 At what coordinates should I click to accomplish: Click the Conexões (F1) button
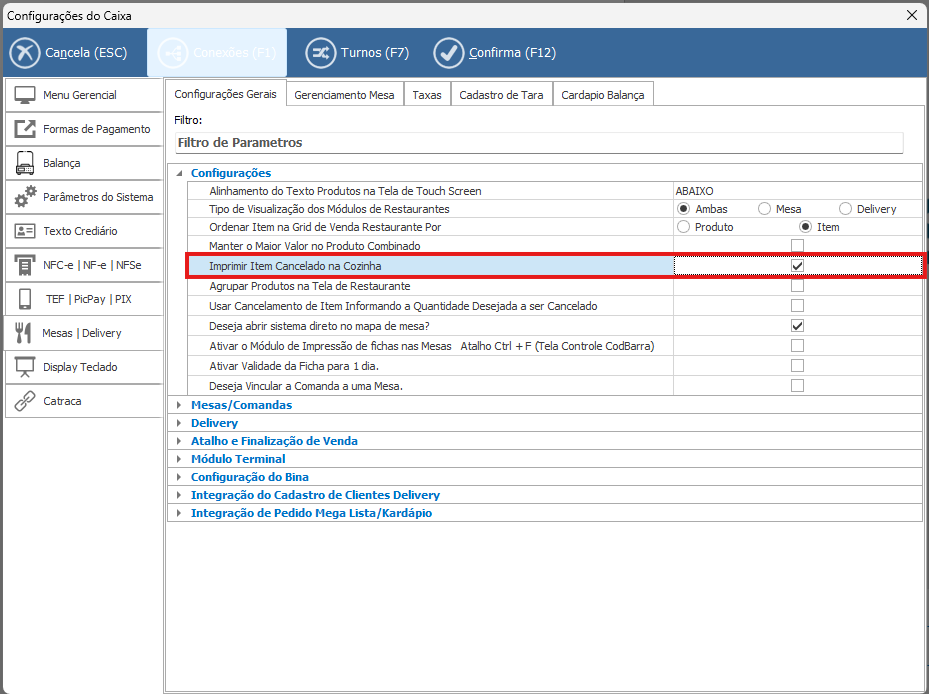pos(217,53)
